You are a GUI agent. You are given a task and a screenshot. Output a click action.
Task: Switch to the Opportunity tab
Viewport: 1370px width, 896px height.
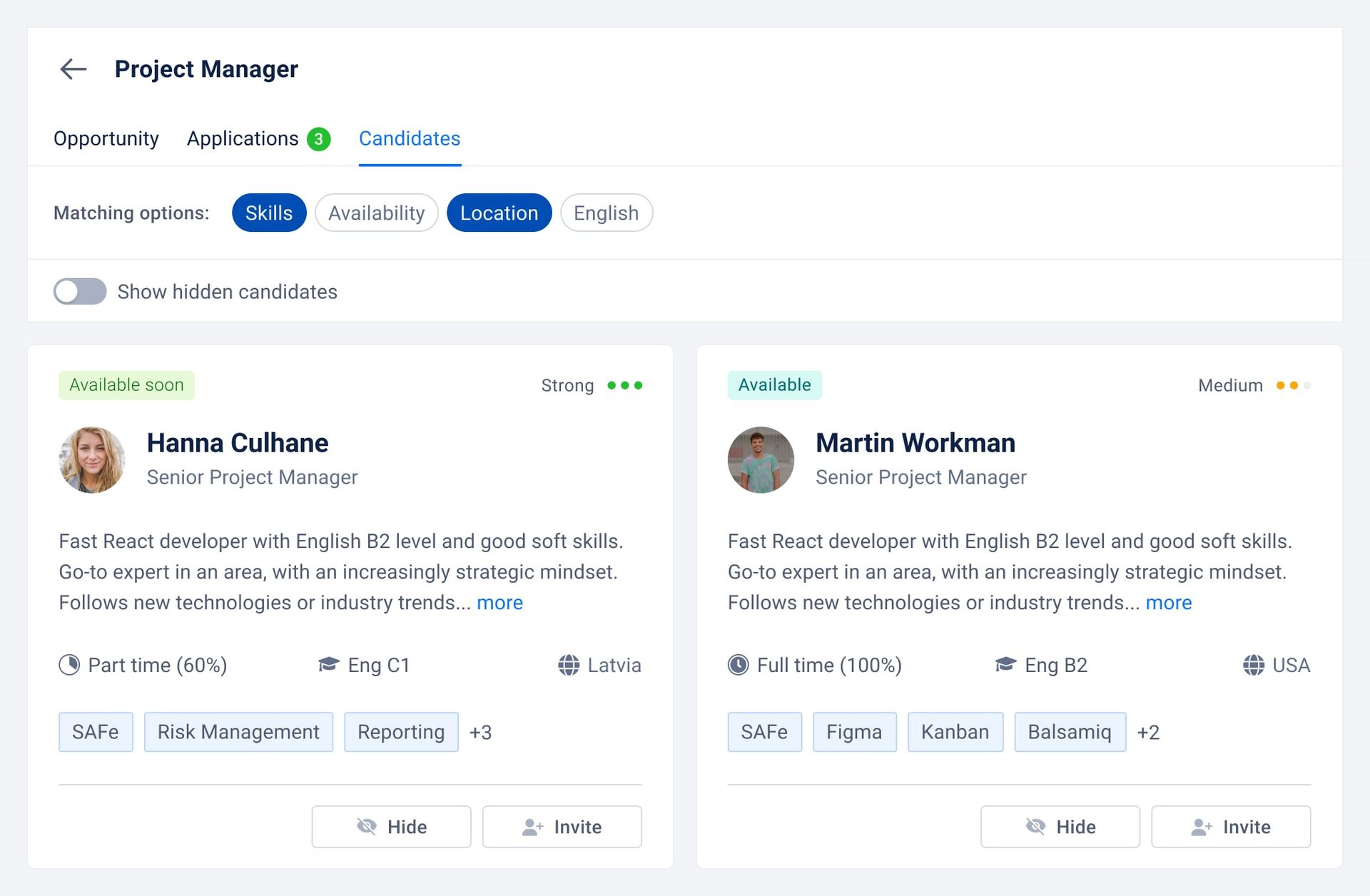coord(106,139)
